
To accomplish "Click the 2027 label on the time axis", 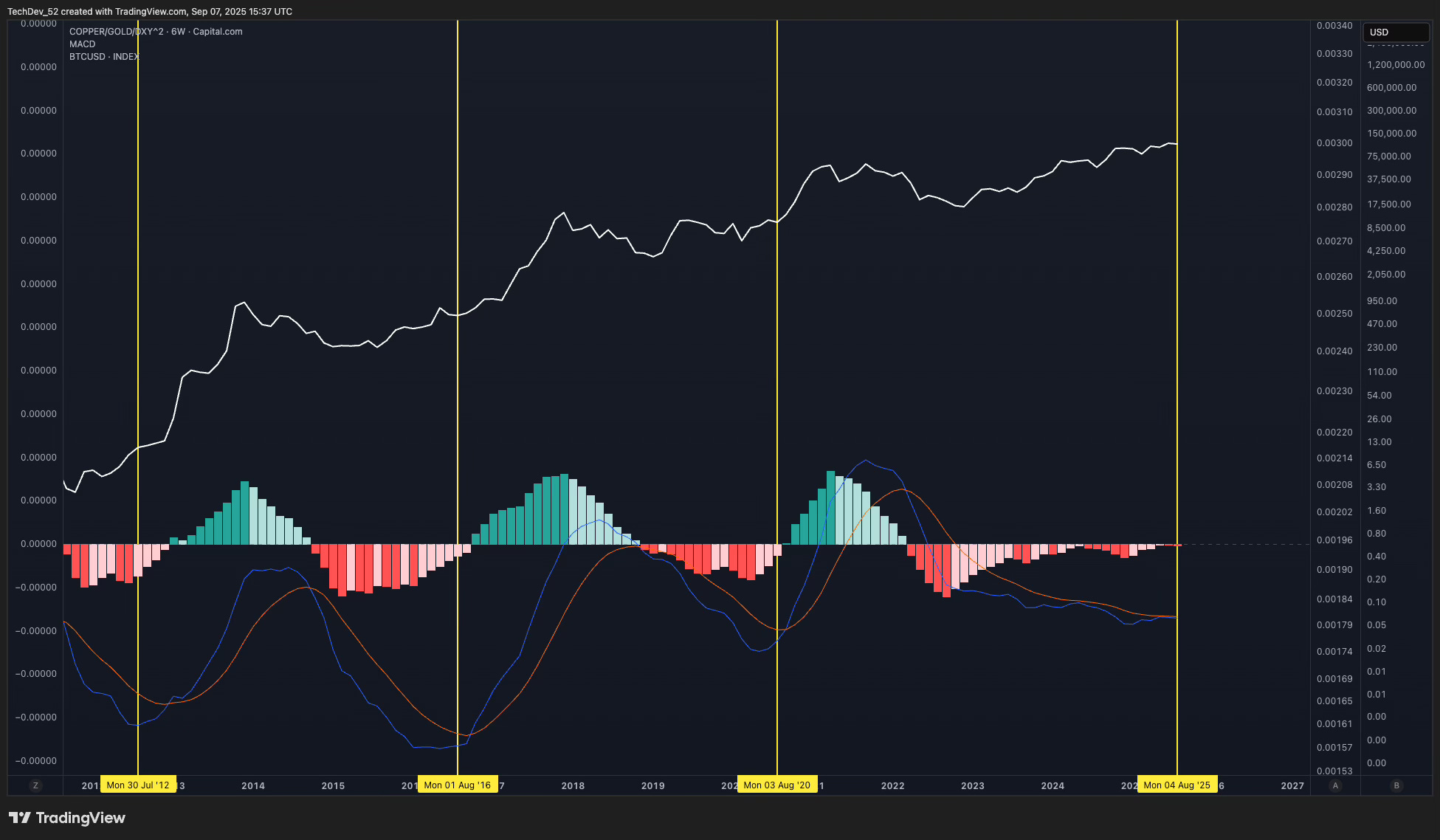I will pos(1292,785).
